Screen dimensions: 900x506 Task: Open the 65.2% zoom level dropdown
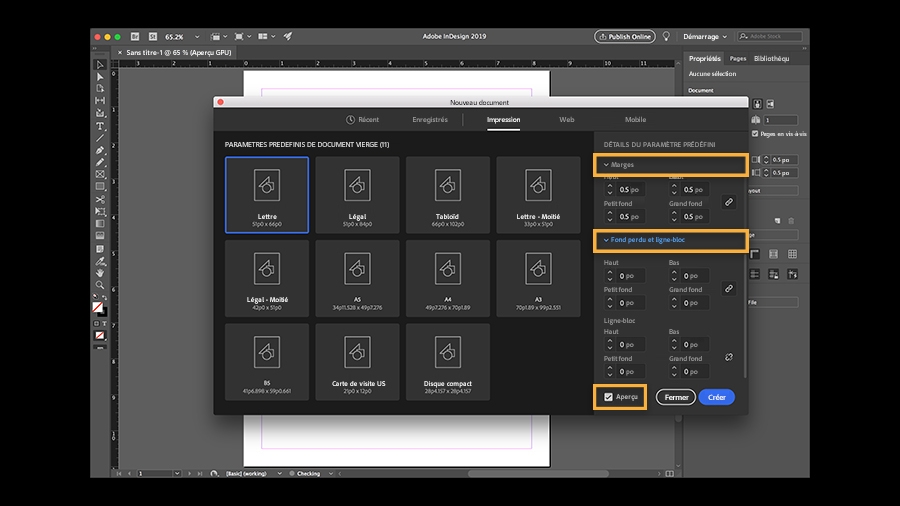(x=197, y=37)
